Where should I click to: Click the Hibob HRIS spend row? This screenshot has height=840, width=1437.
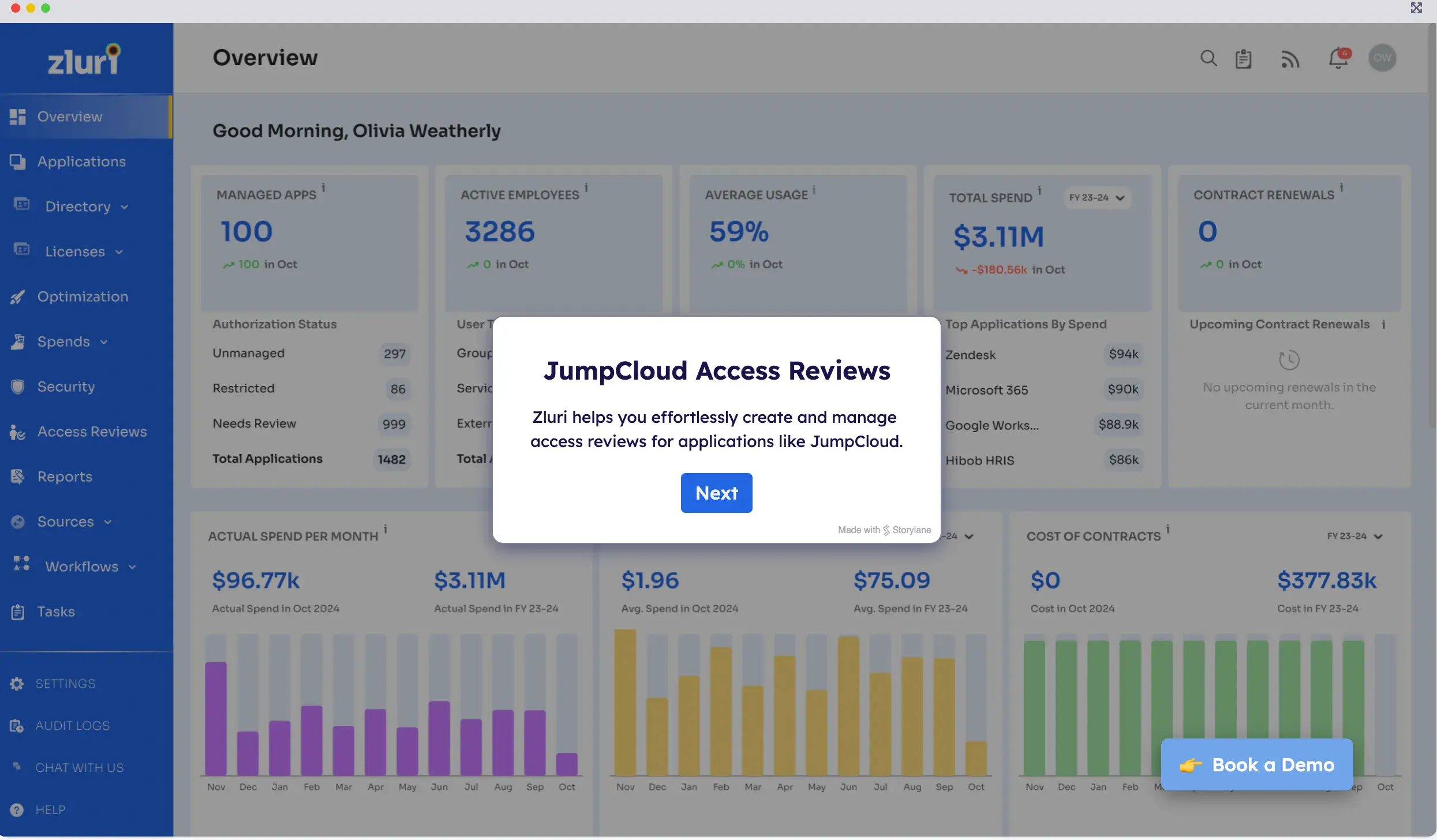(x=1043, y=460)
